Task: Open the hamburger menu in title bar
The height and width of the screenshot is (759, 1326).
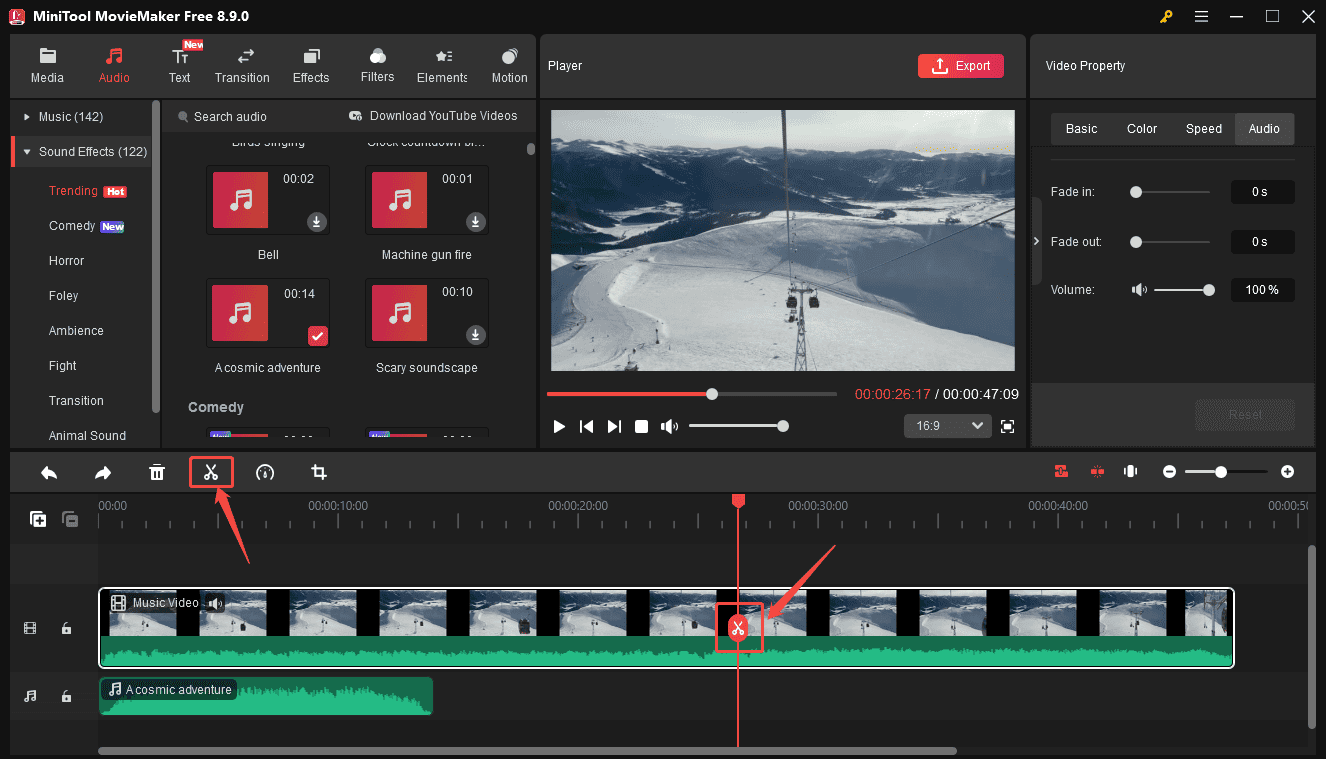Action: 1201,16
